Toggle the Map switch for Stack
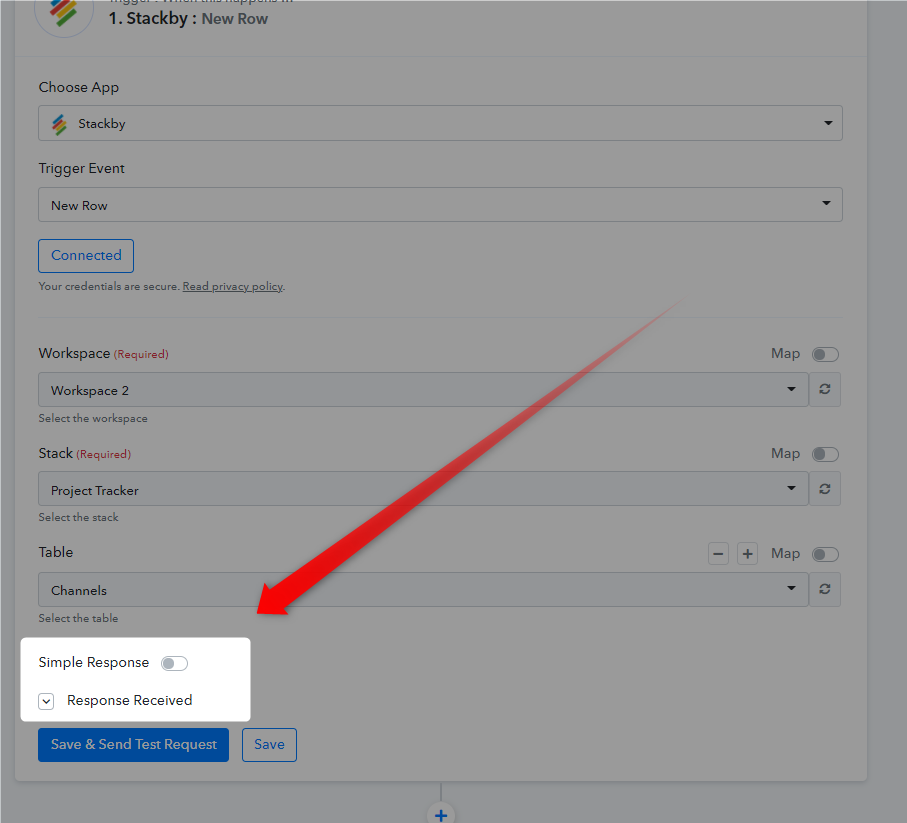907x823 pixels. tap(825, 454)
